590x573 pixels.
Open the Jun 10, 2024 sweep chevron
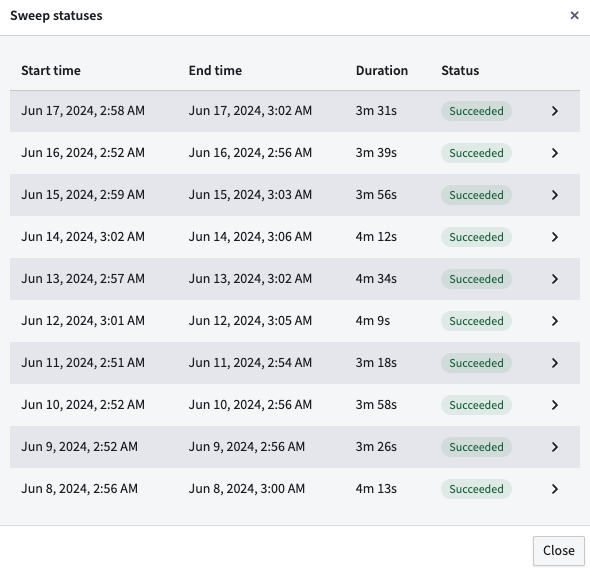click(555, 405)
